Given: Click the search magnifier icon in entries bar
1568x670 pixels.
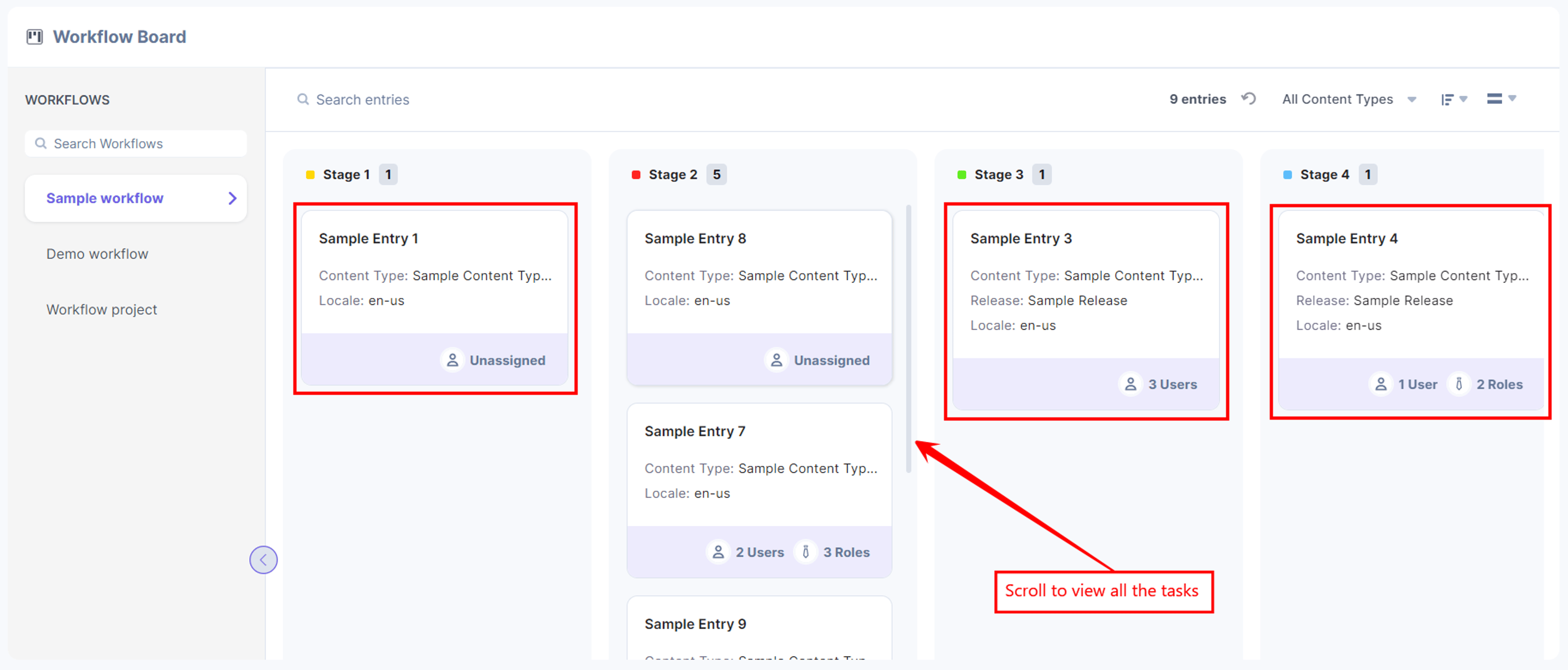Looking at the screenshot, I should click(x=303, y=99).
